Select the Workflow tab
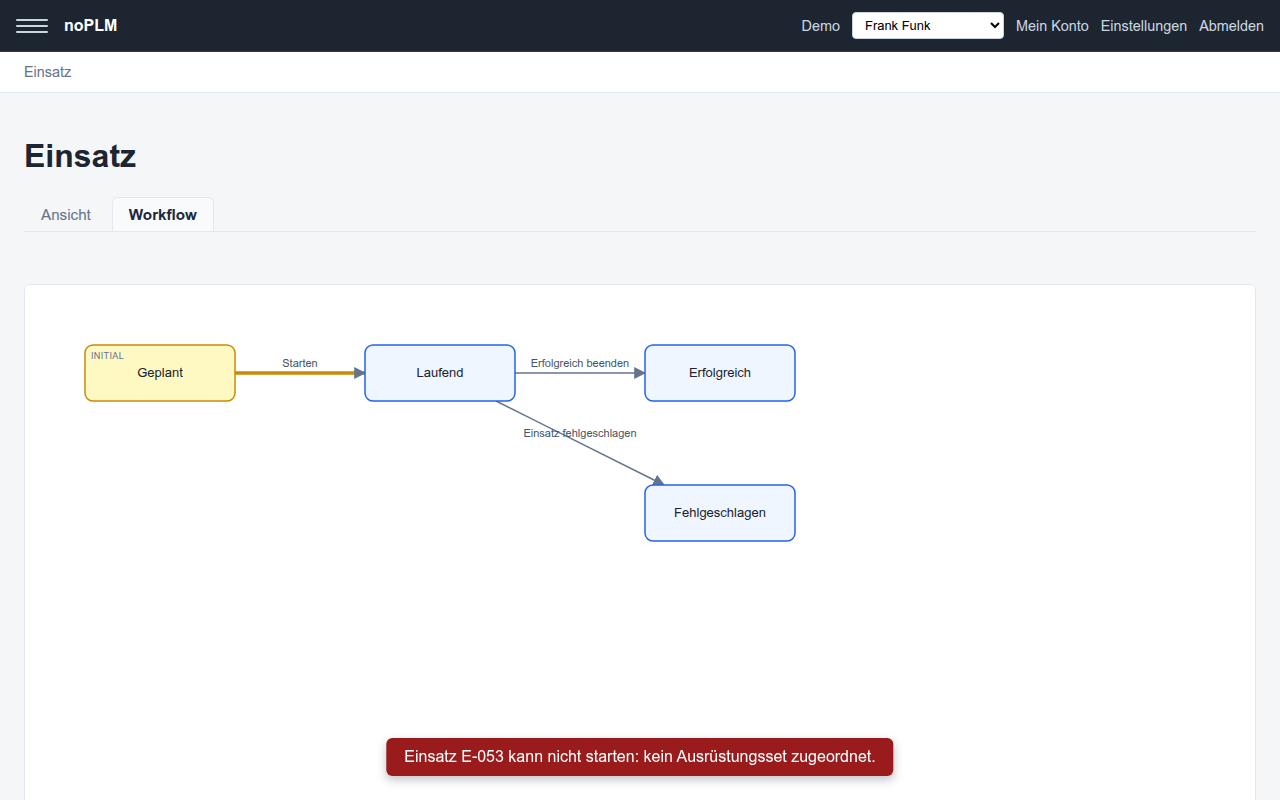This screenshot has width=1280, height=800. click(163, 215)
